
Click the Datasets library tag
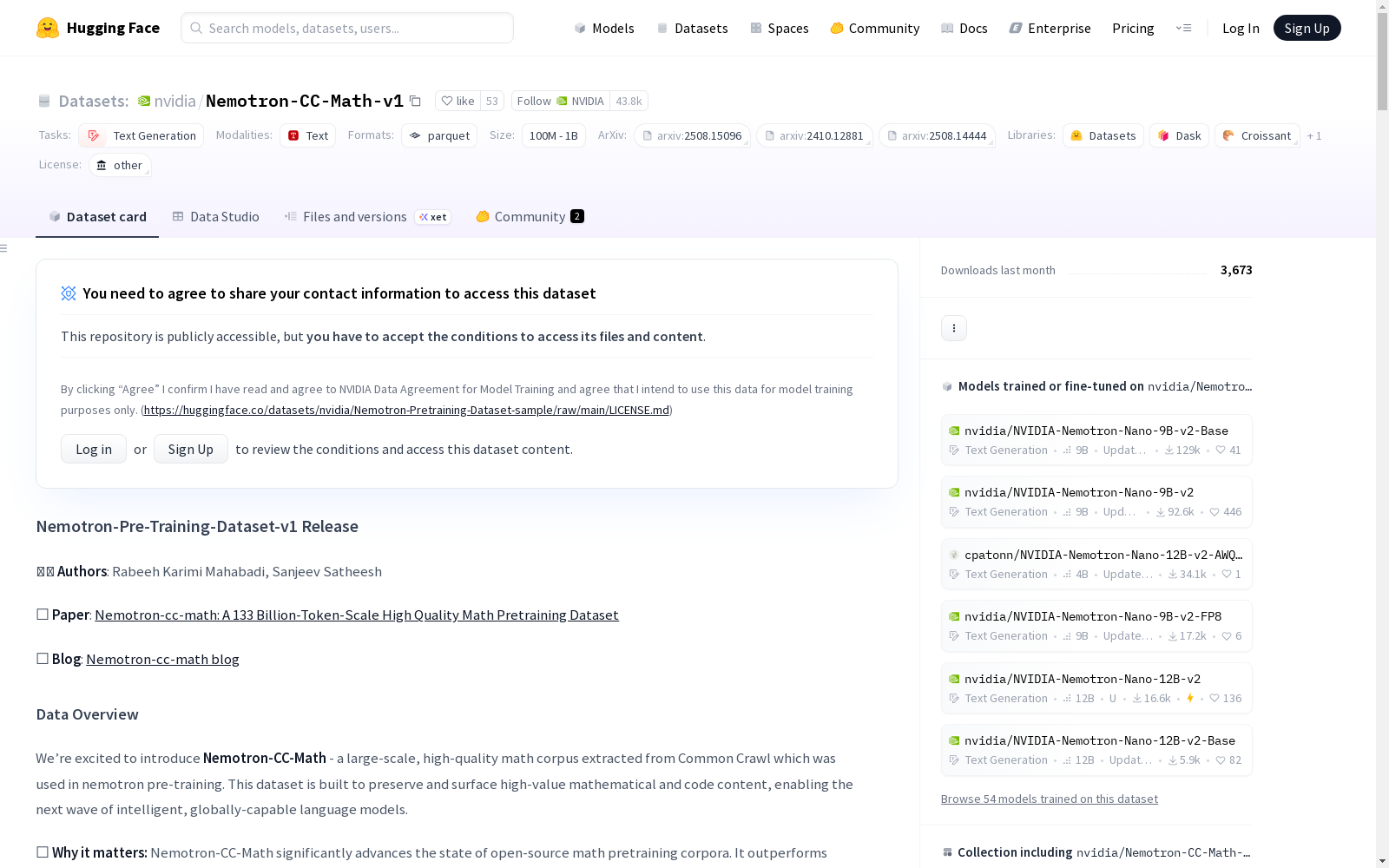pos(1103,135)
